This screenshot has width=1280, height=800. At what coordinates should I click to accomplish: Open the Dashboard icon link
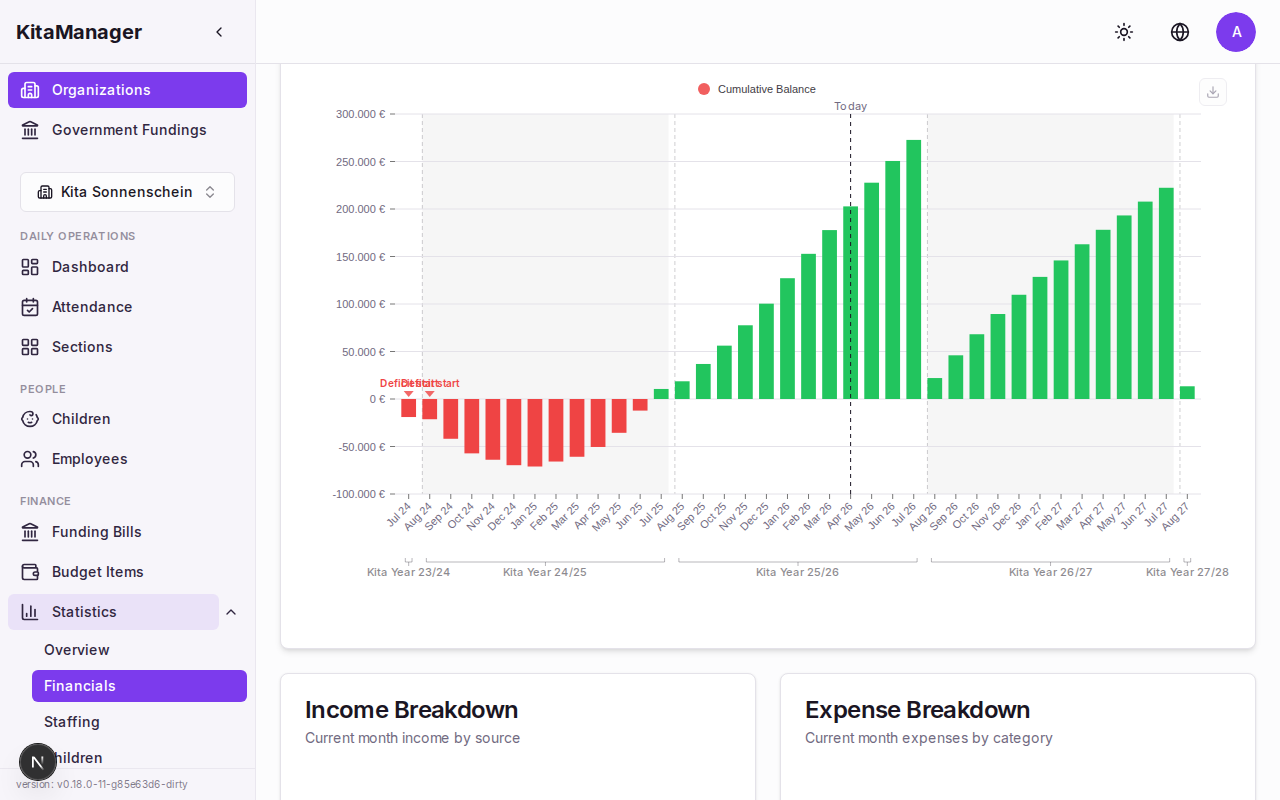(30, 267)
